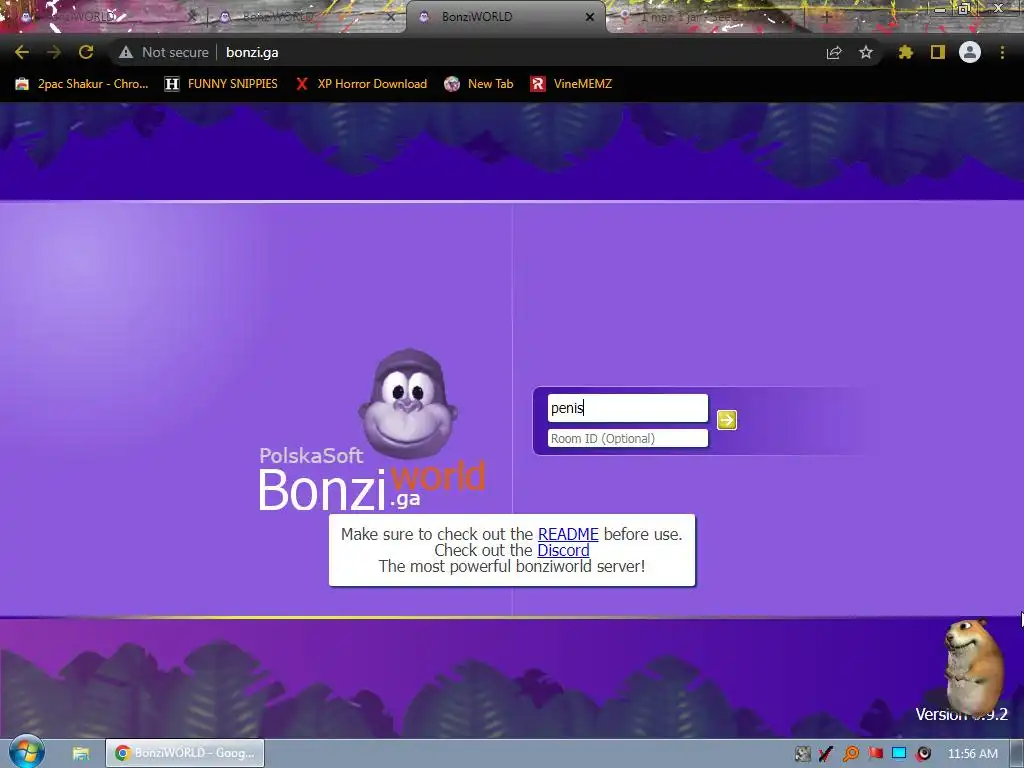Open the speaker volume tray icon
Screen dimensions: 1024x768
click(923, 754)
